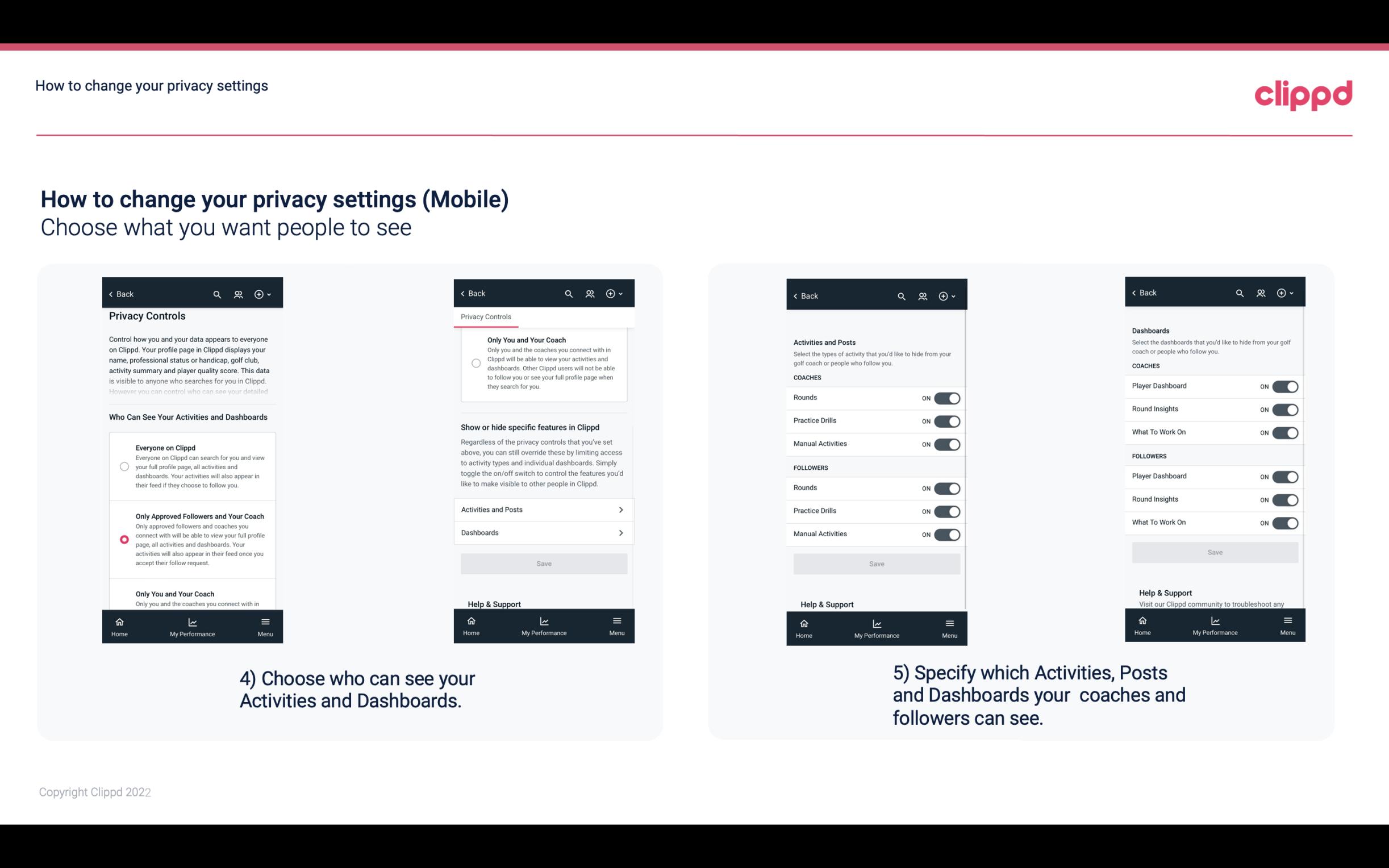Click the Clippd logo in top right corner
This screenshot has height=868, width=1389.
click(1304, 93)
